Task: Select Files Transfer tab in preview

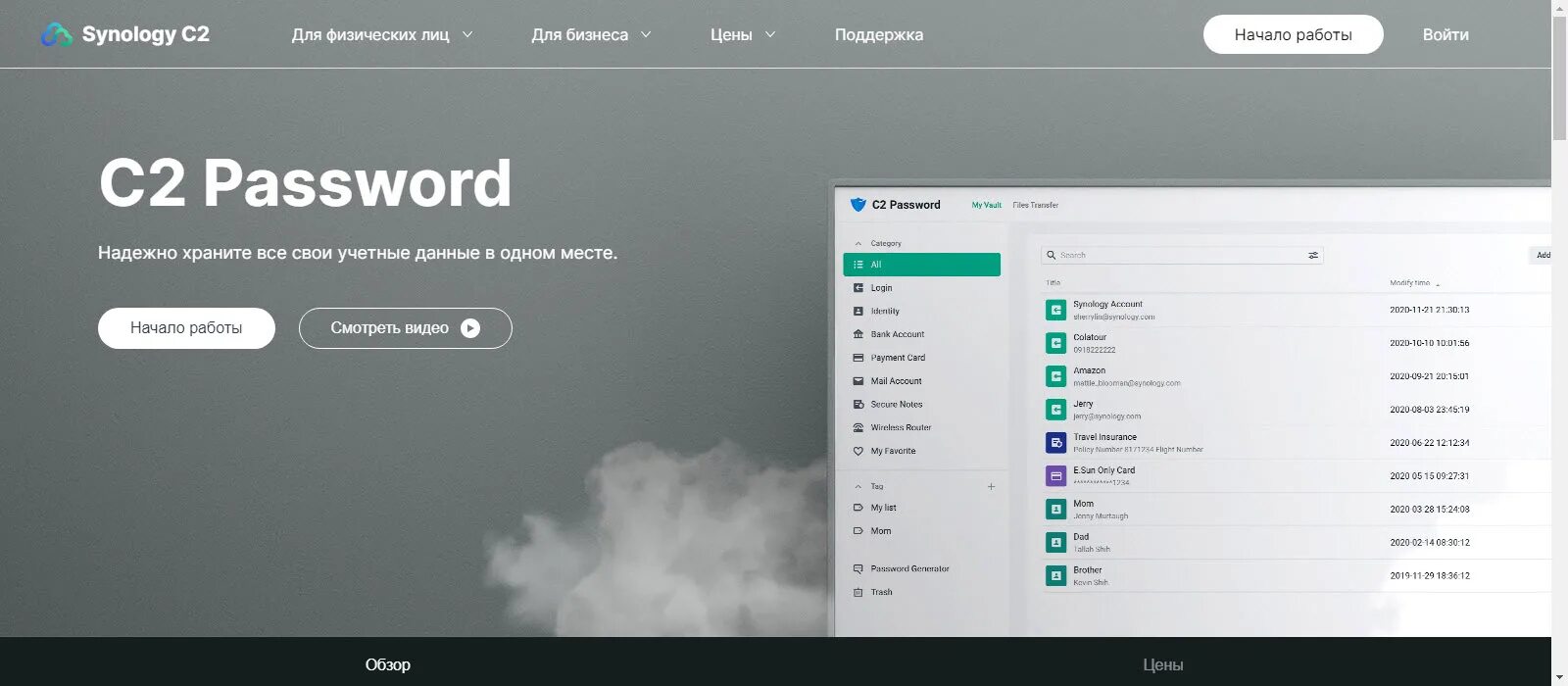Action: click(x=1035, y=205)
